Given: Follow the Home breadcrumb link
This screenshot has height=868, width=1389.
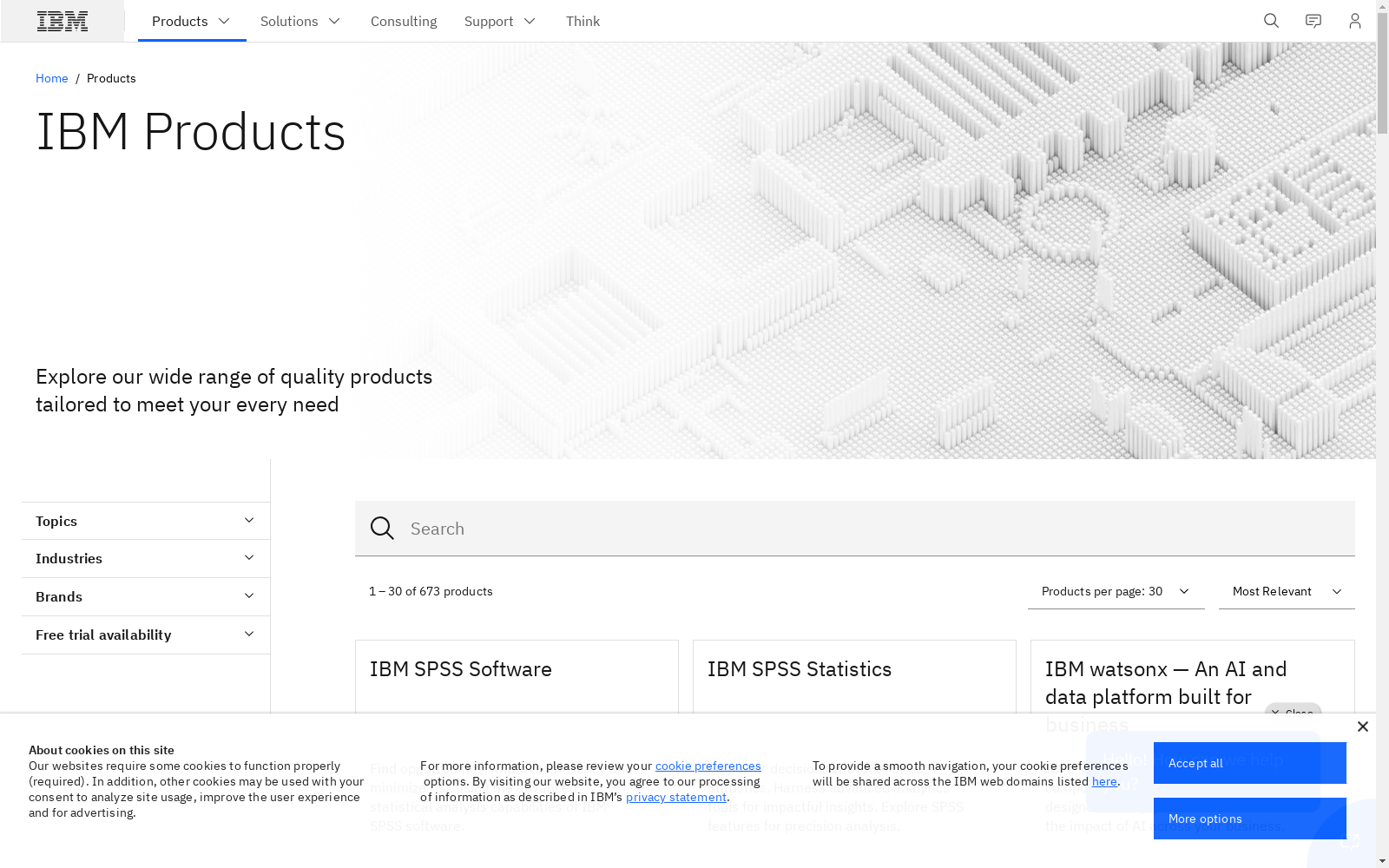Looking at the screenshot, I should point(52,78).
